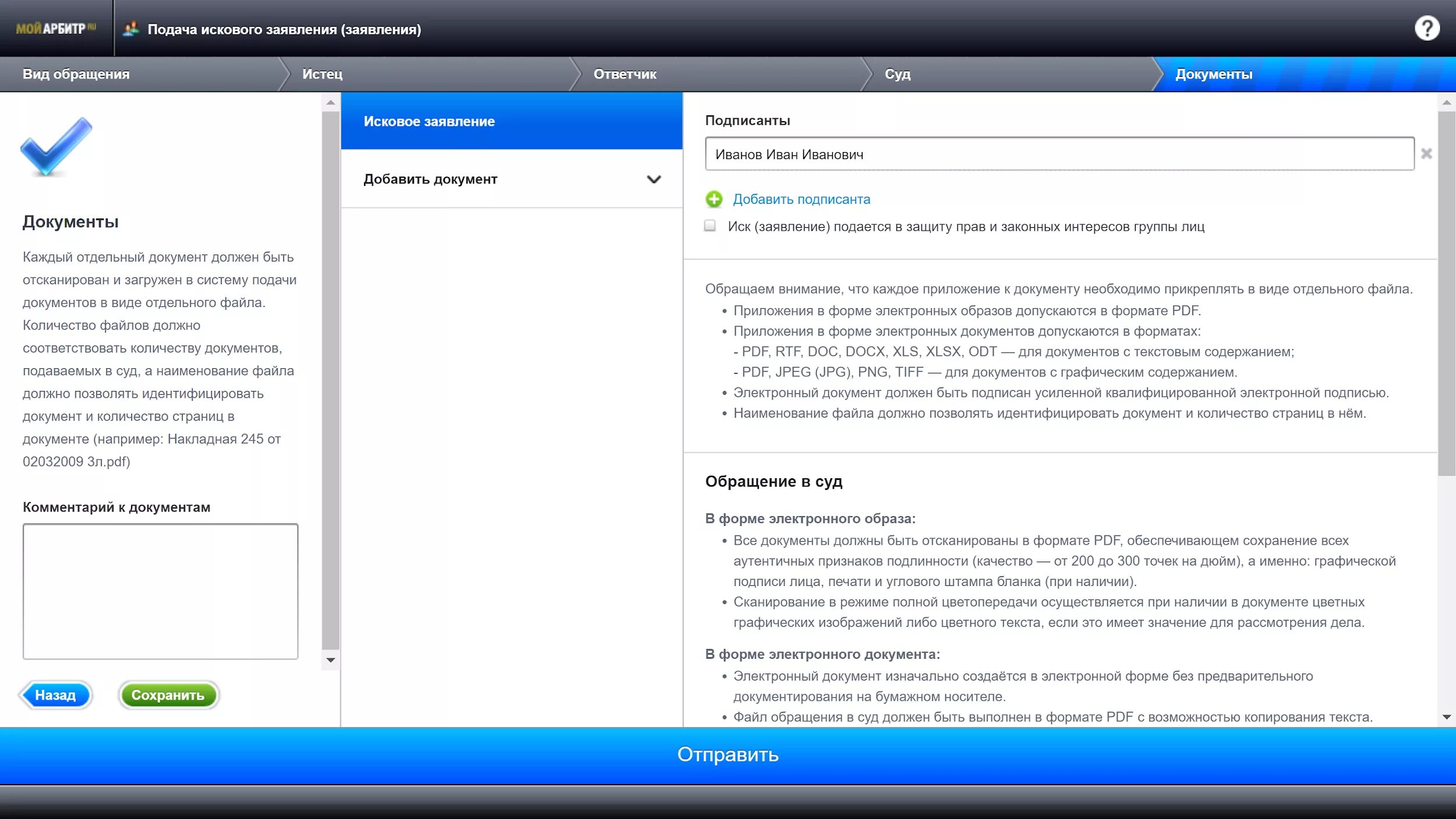Image resolution: width=1456 pixels, height=819 pixels.
Task: Remove signer Иванов Иван Иванович with the X icon
Action: pos(1426,154)
